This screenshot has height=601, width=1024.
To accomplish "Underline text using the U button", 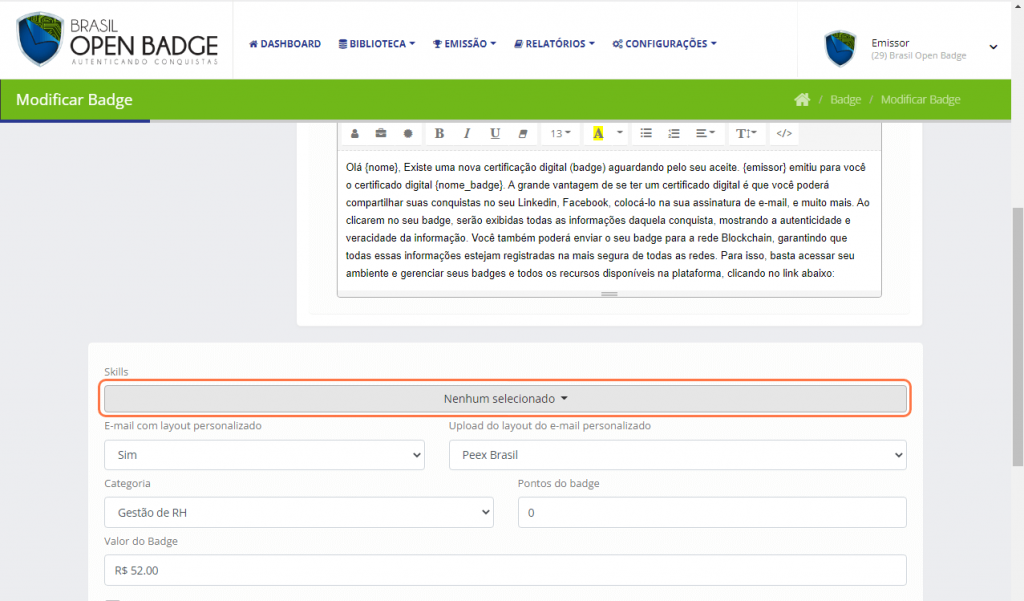I will tap(494, 133).
